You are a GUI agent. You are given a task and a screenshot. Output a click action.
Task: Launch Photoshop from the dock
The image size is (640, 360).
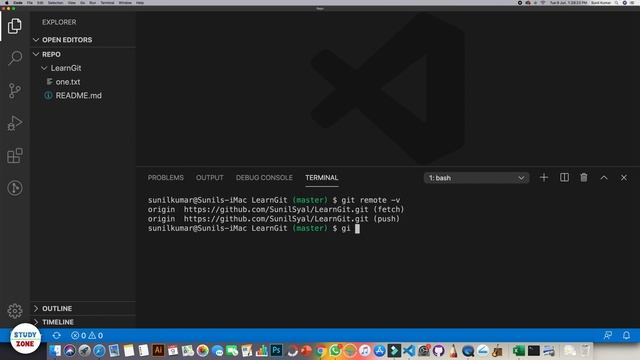coord(276,350)
